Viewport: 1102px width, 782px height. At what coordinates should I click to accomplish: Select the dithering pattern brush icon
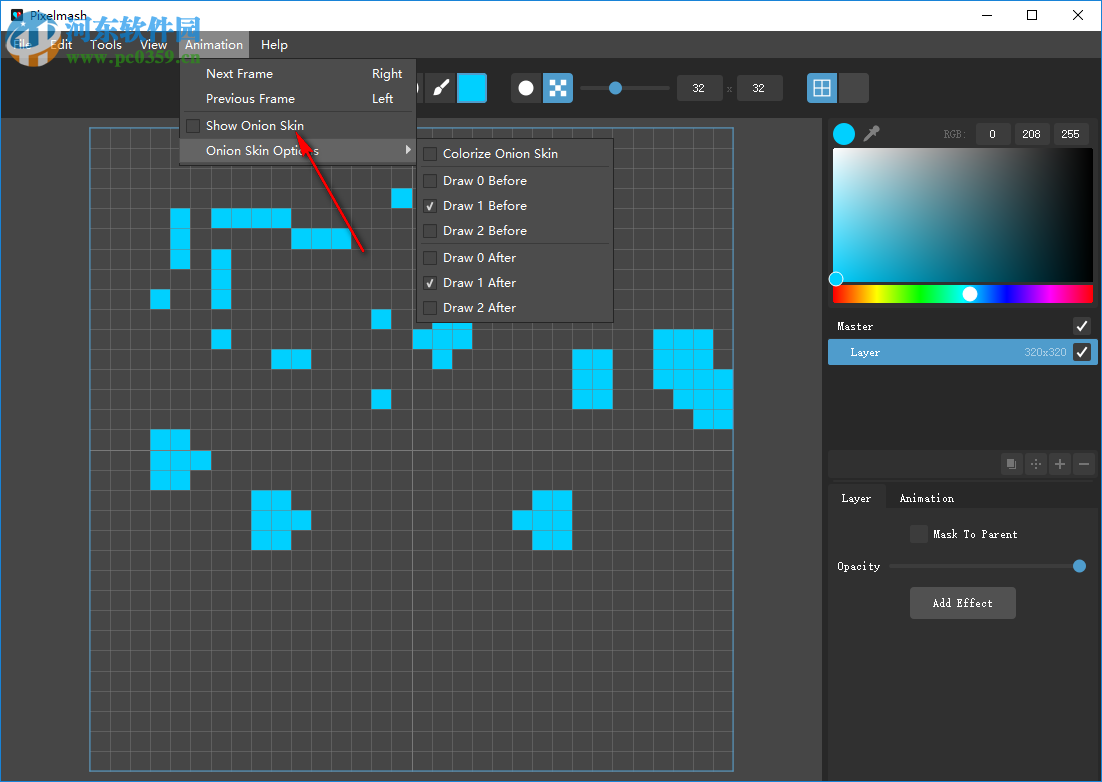point(557,88)
